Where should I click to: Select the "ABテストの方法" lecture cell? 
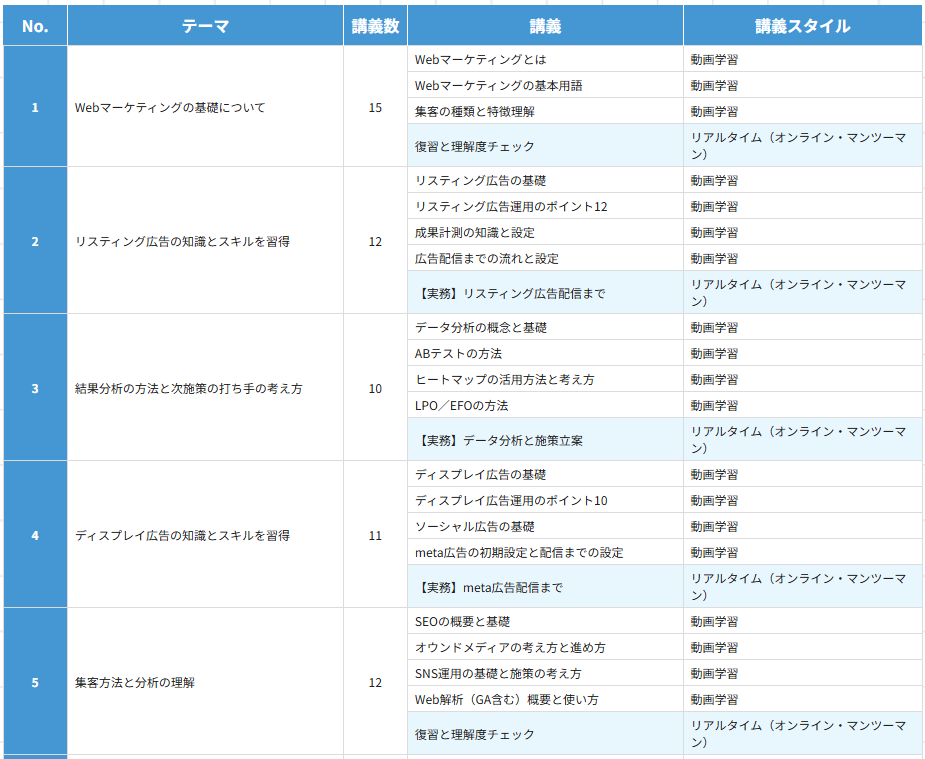(545, 354)
